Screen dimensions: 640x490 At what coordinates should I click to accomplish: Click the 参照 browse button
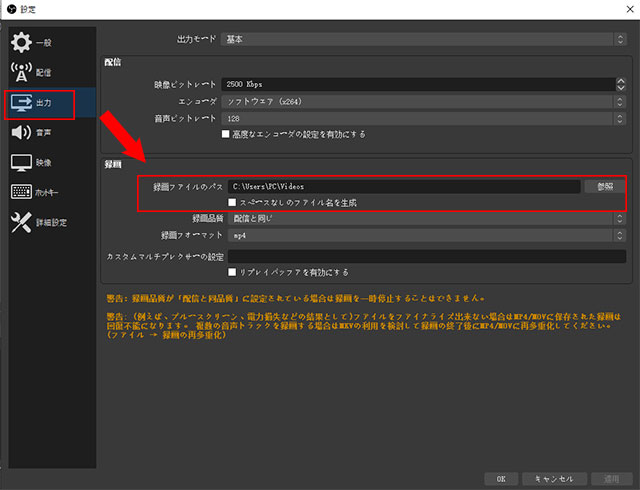(604, 186)
